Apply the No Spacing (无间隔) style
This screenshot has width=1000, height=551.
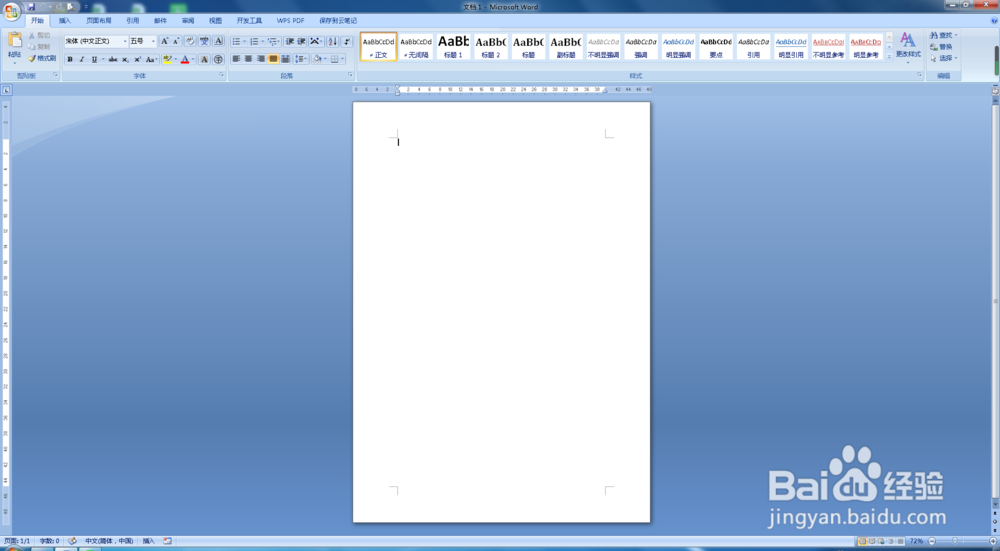pos(416,47)
